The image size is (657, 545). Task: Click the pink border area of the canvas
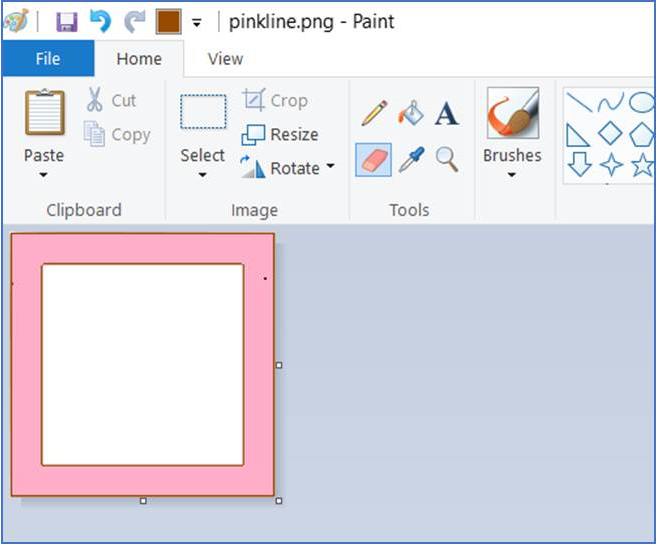pyautogui.click(x=142, y=481)
